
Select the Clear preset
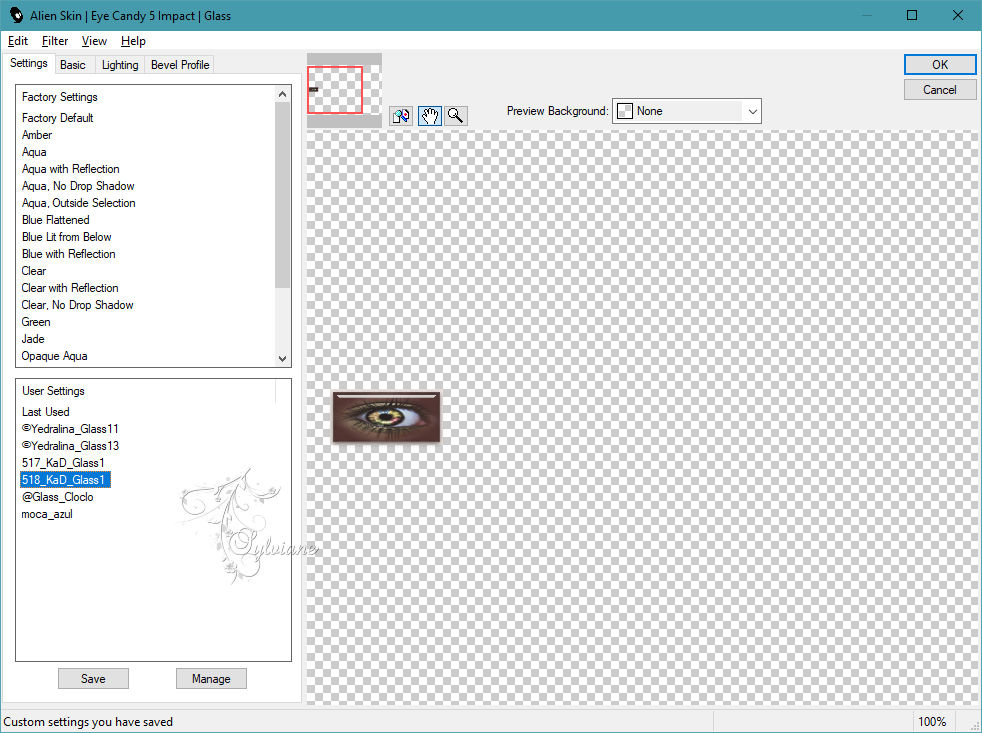point(34,270)
